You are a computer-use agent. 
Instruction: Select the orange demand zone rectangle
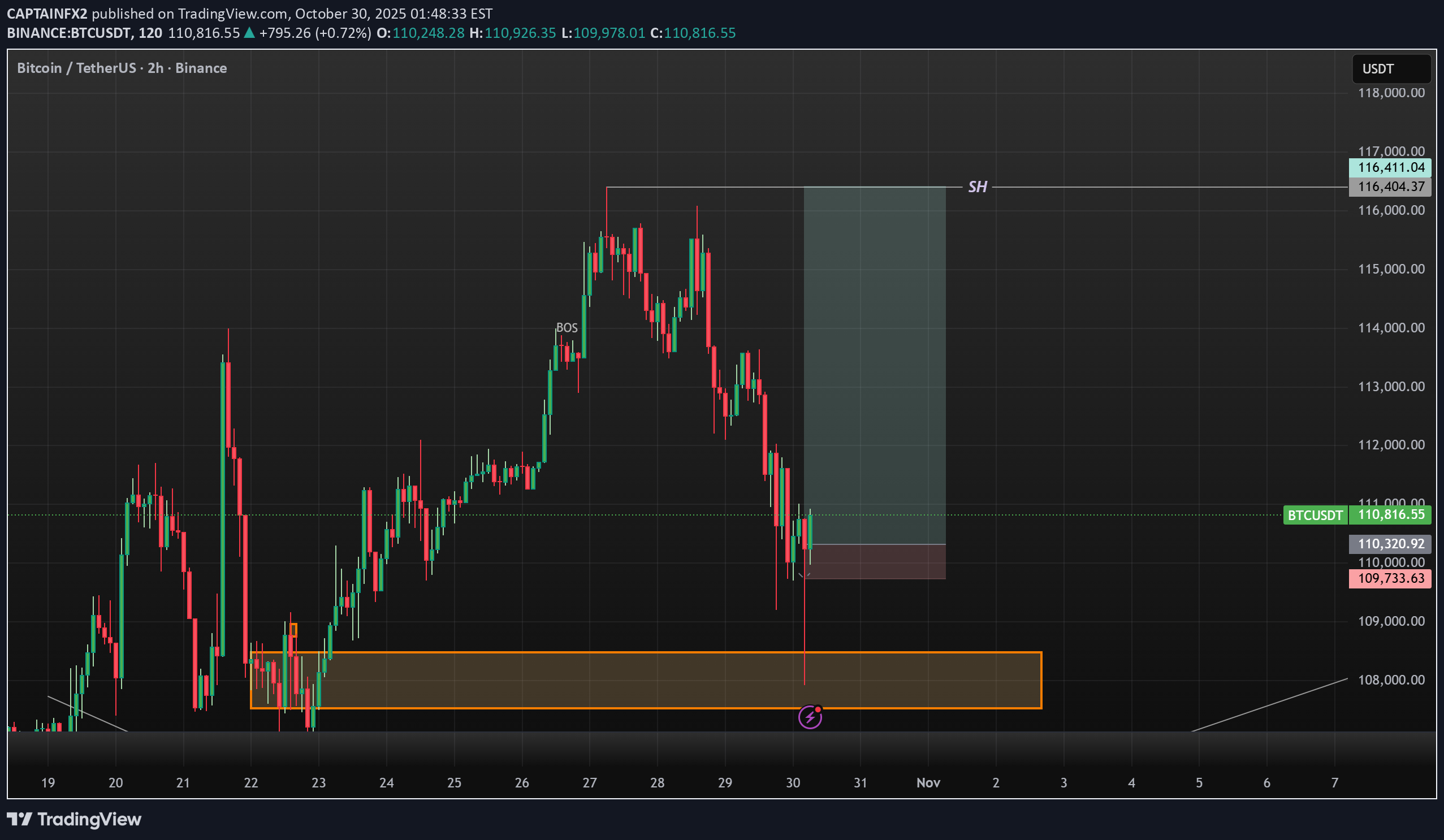tap(646, 679)
